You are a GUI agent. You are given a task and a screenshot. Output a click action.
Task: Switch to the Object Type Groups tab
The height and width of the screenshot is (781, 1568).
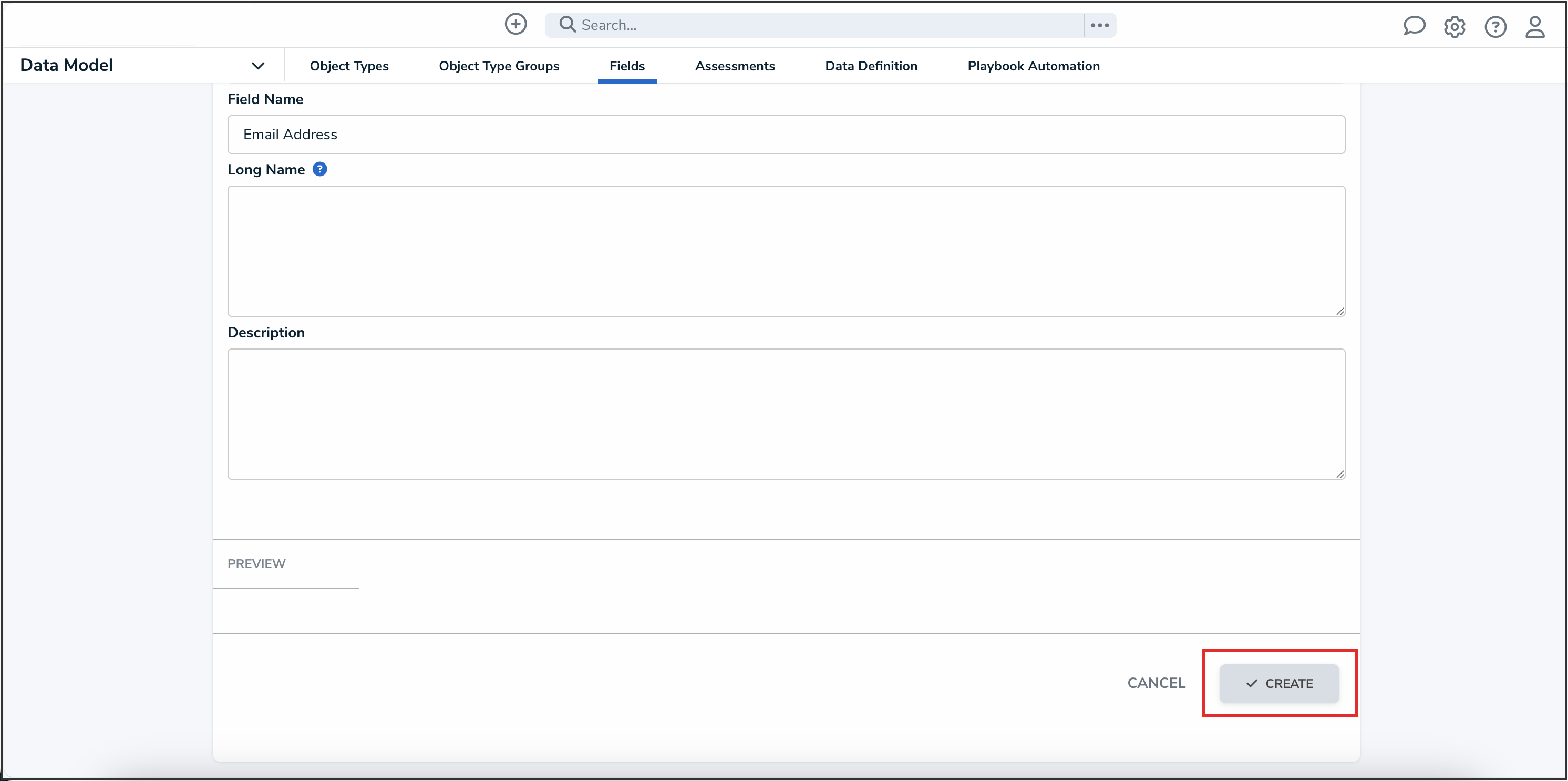point(499,66)
